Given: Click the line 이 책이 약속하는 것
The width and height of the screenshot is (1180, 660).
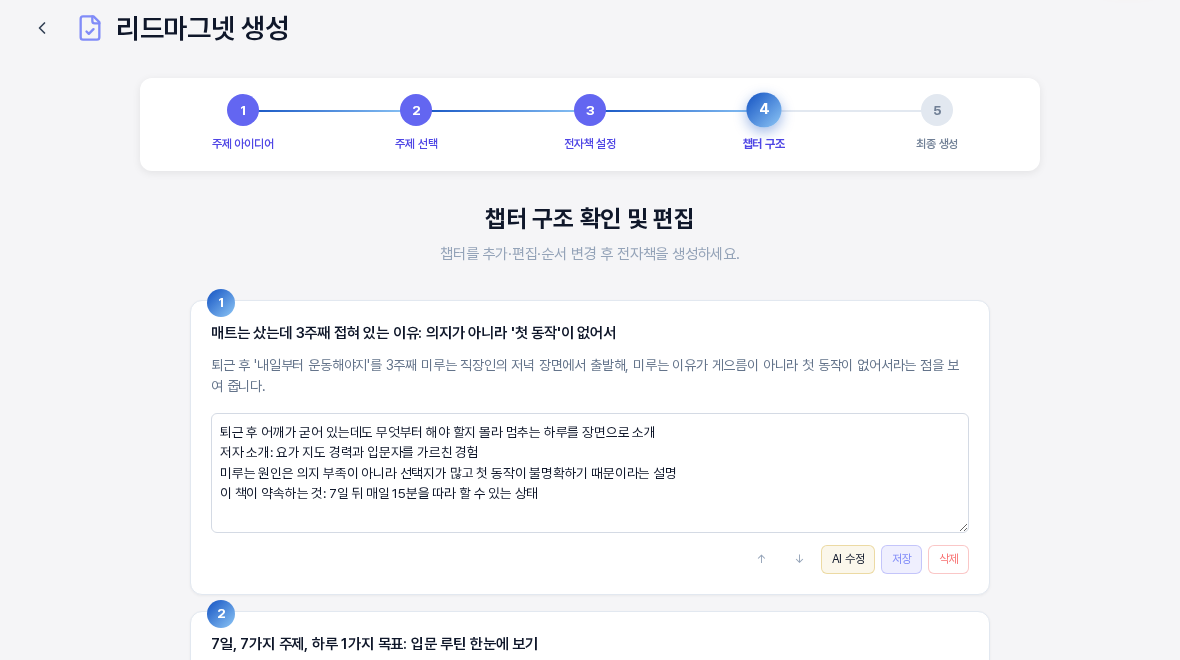Looking at the screenshot, I should click(x=379, y=493).
